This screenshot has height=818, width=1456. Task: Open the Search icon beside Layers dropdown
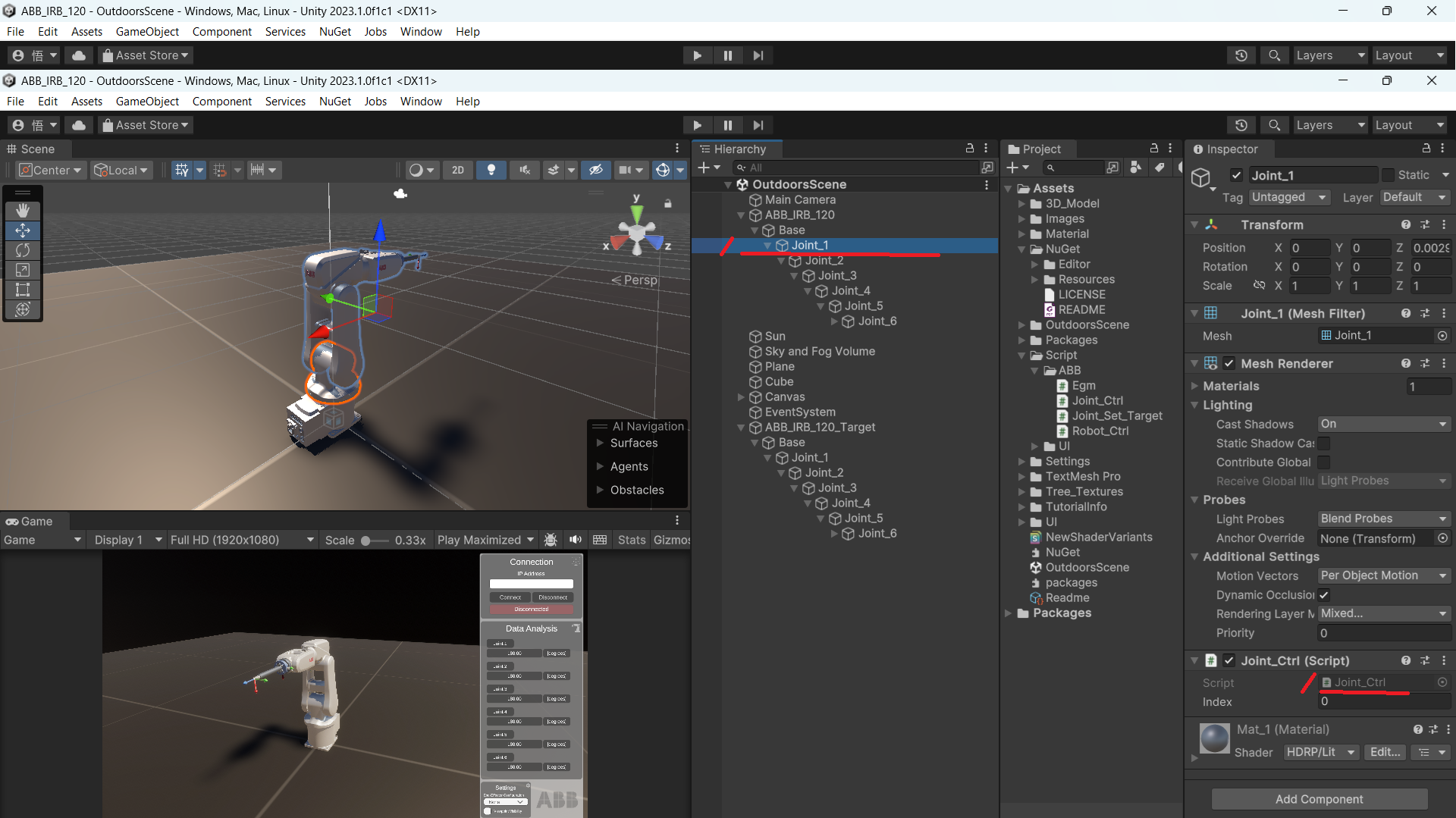point(1275,125)
